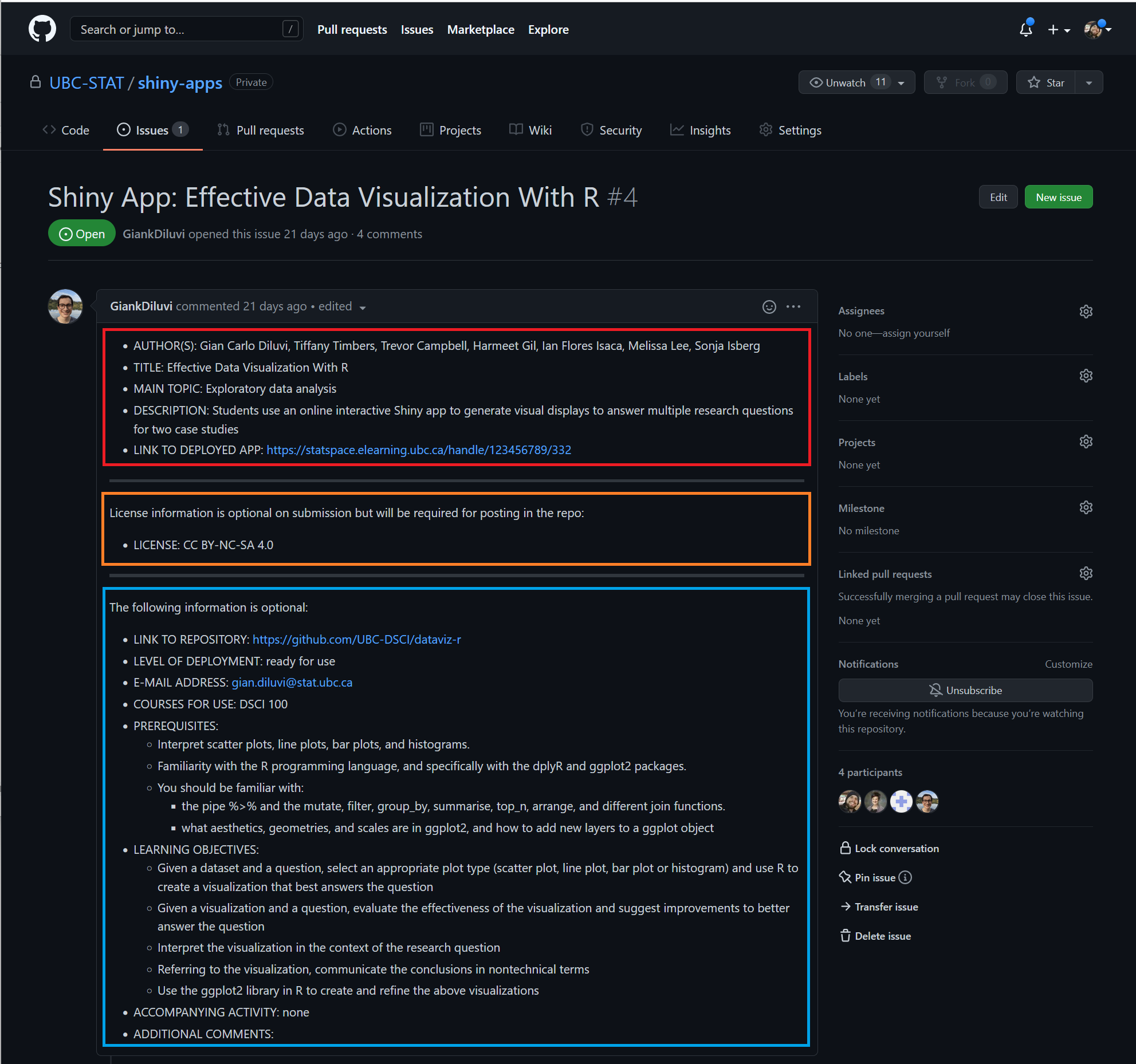Click the Pin issue info icon
Screen dimensions: 1136x1064
[x=905, y=877]
